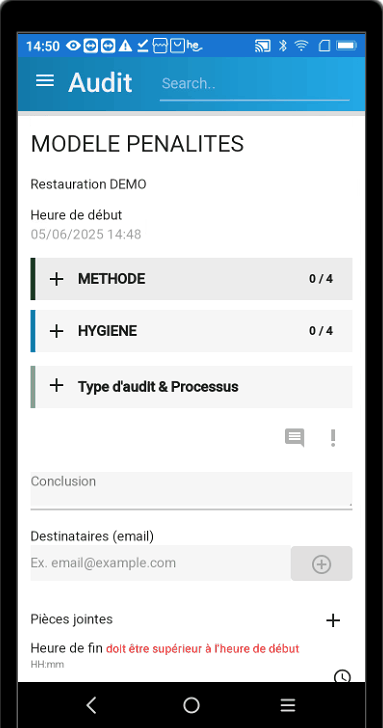Click the cast icon in status bar
This screenshot has width=383, height=728.
tap(263, 46)
